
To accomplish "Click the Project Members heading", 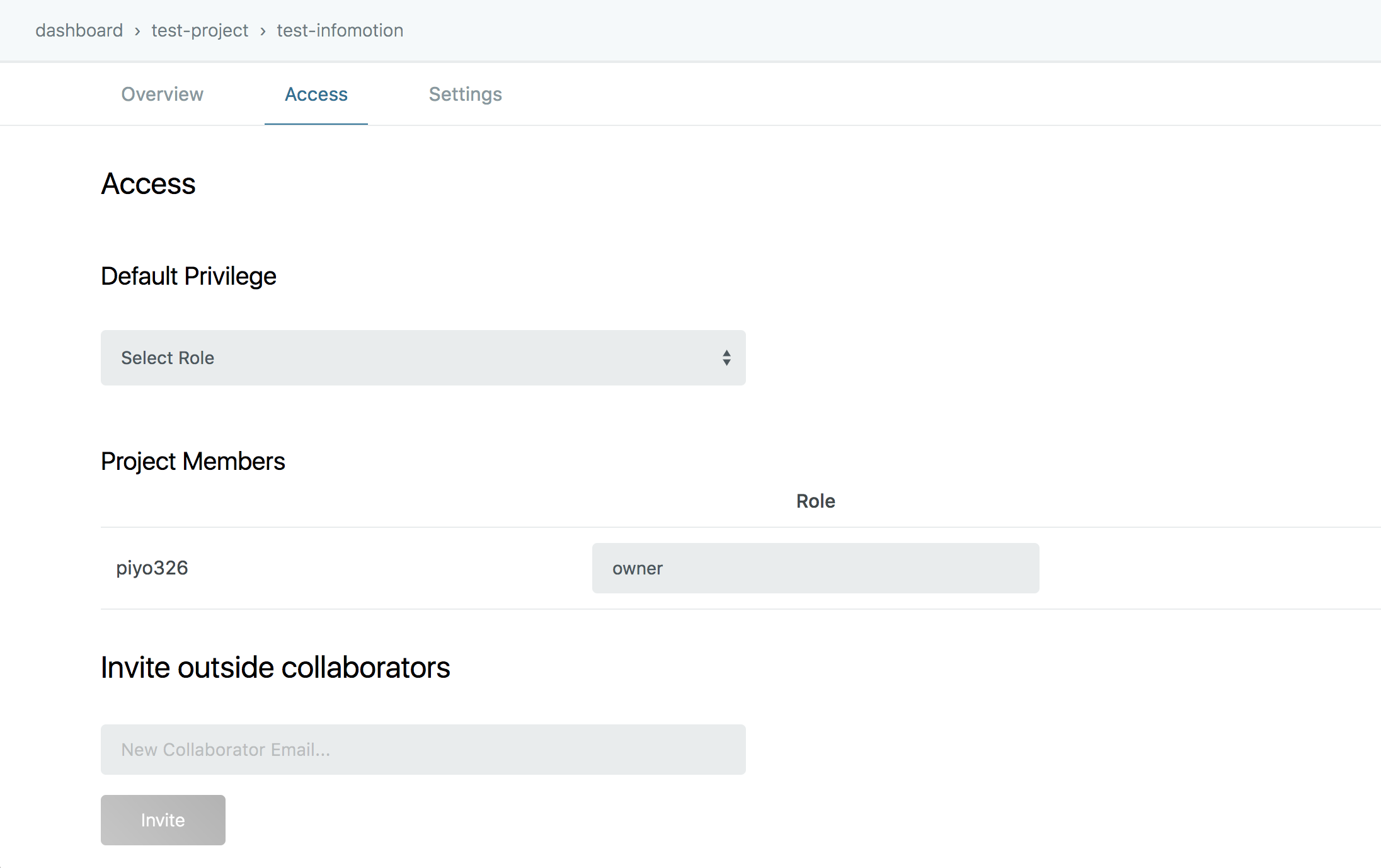I will point(193,461).
